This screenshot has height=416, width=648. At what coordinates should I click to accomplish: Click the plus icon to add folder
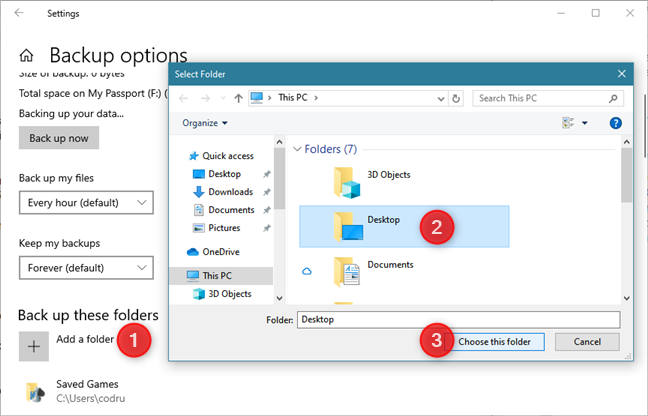coord(34,345)
